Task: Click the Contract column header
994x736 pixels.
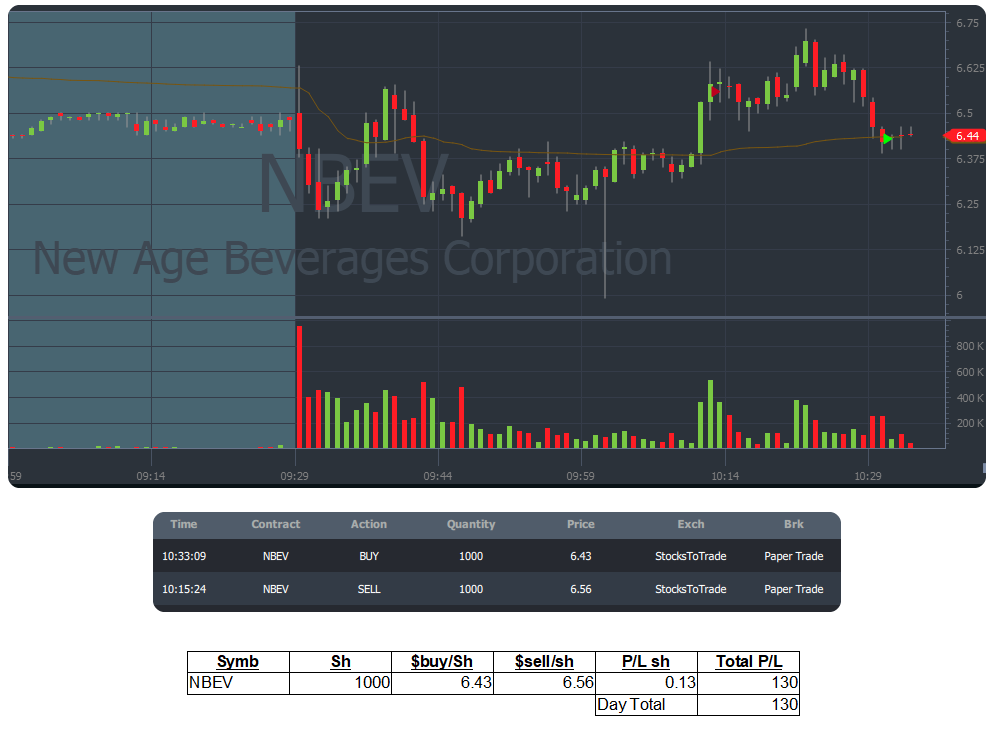Action: [x=275, y=524]
